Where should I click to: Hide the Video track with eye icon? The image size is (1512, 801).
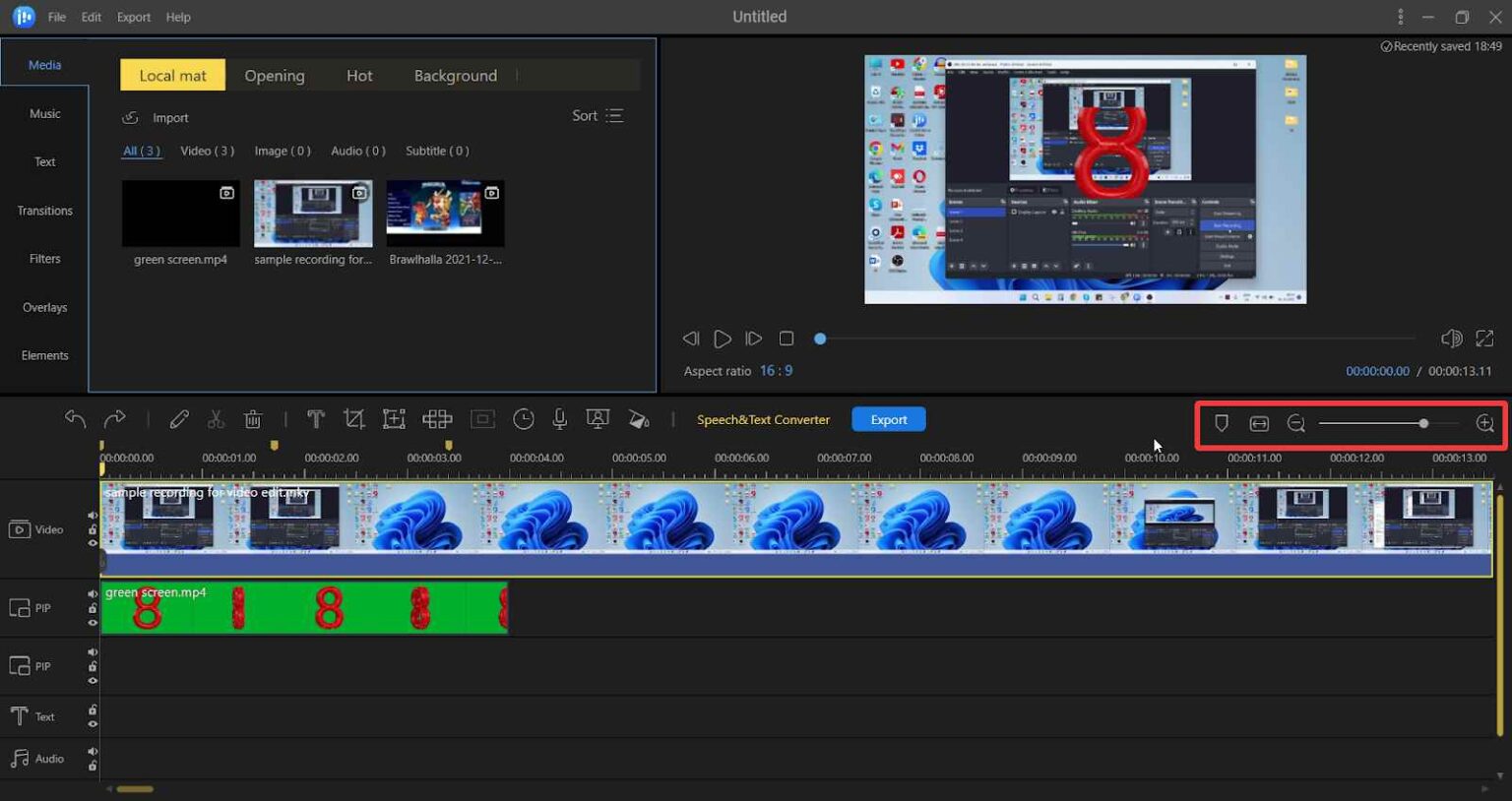[x=93, y=543]
